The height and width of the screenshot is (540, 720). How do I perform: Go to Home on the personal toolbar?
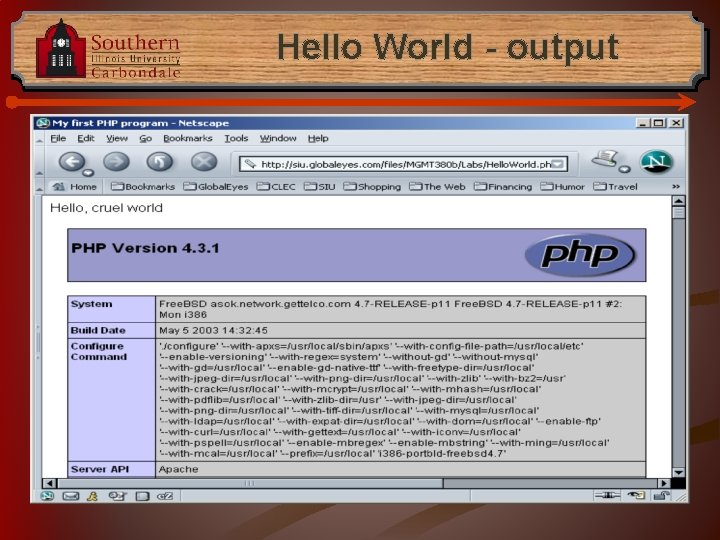(74, 186)
